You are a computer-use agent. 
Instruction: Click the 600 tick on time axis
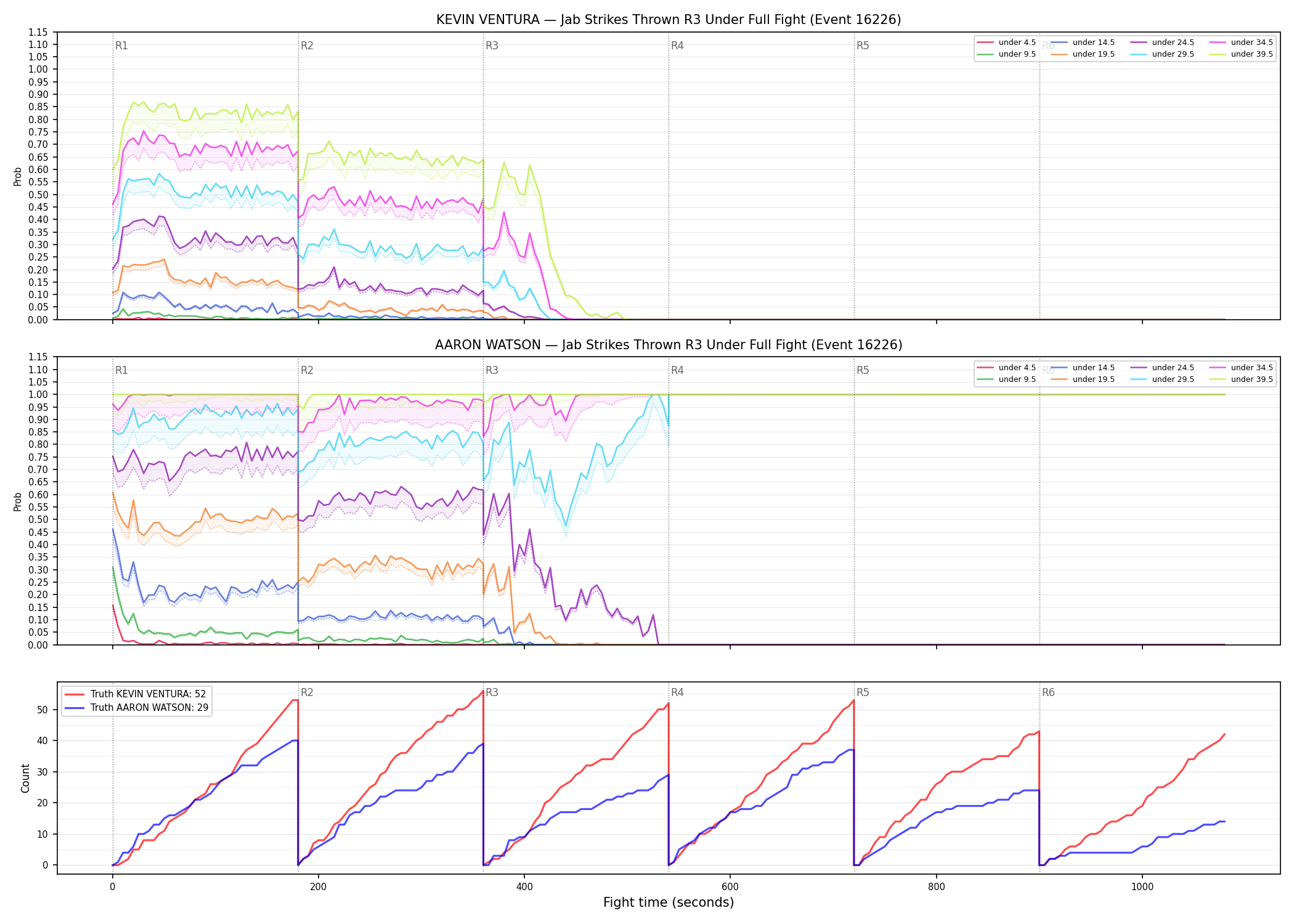[730, 887]
